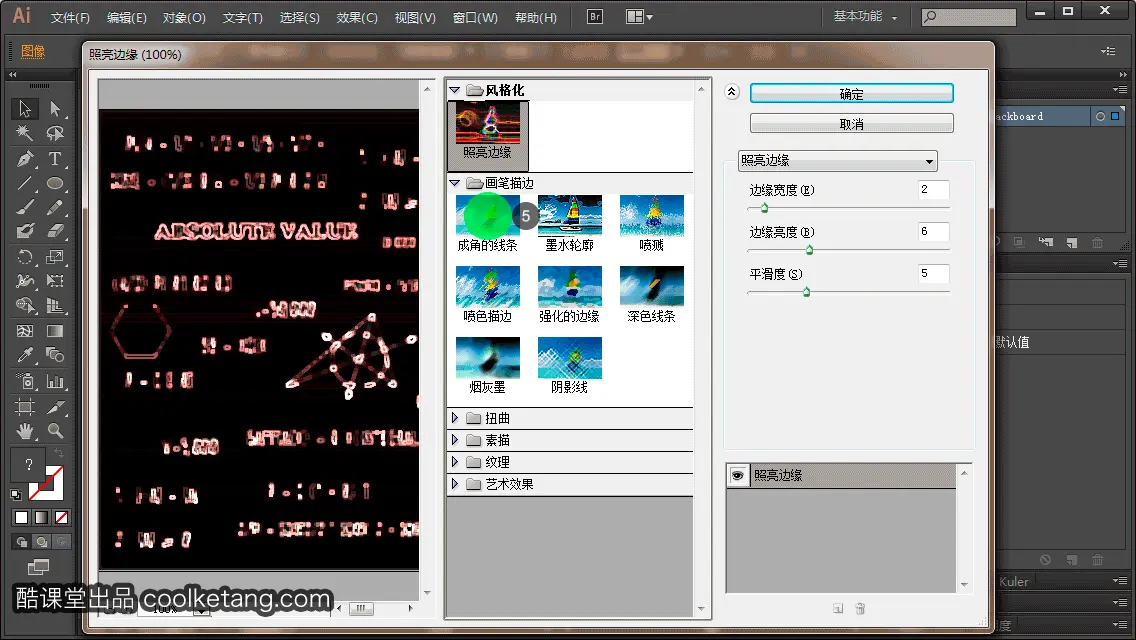Click the delete effect layer trash icon
The height and width of the screenshot is (640, 1136).
click(860, 609)
